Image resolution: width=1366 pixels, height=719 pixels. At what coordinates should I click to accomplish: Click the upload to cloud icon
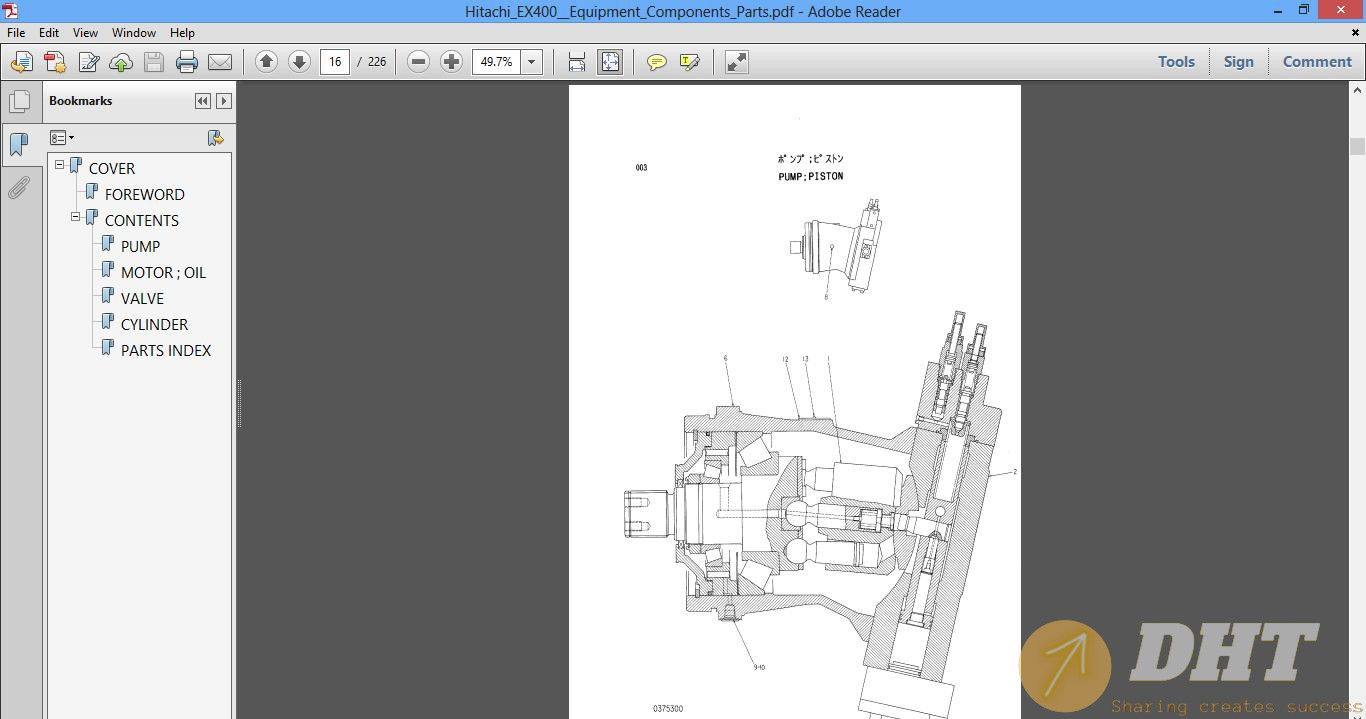(121, 62)
